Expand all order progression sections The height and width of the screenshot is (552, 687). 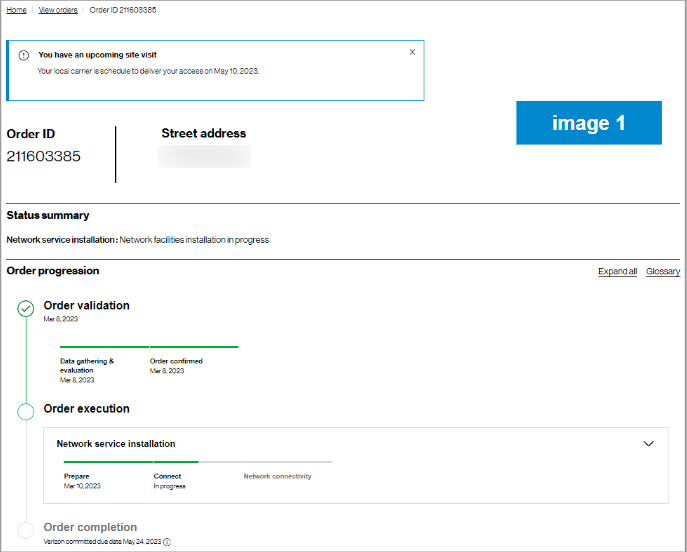click(617, 272)
